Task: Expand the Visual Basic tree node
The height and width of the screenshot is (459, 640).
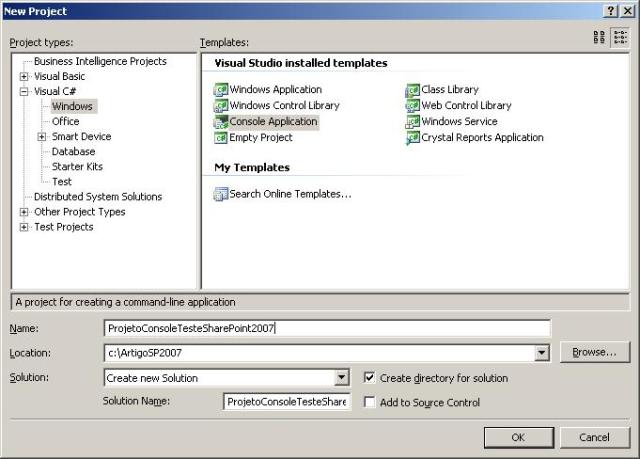Action: coord(24,77)
